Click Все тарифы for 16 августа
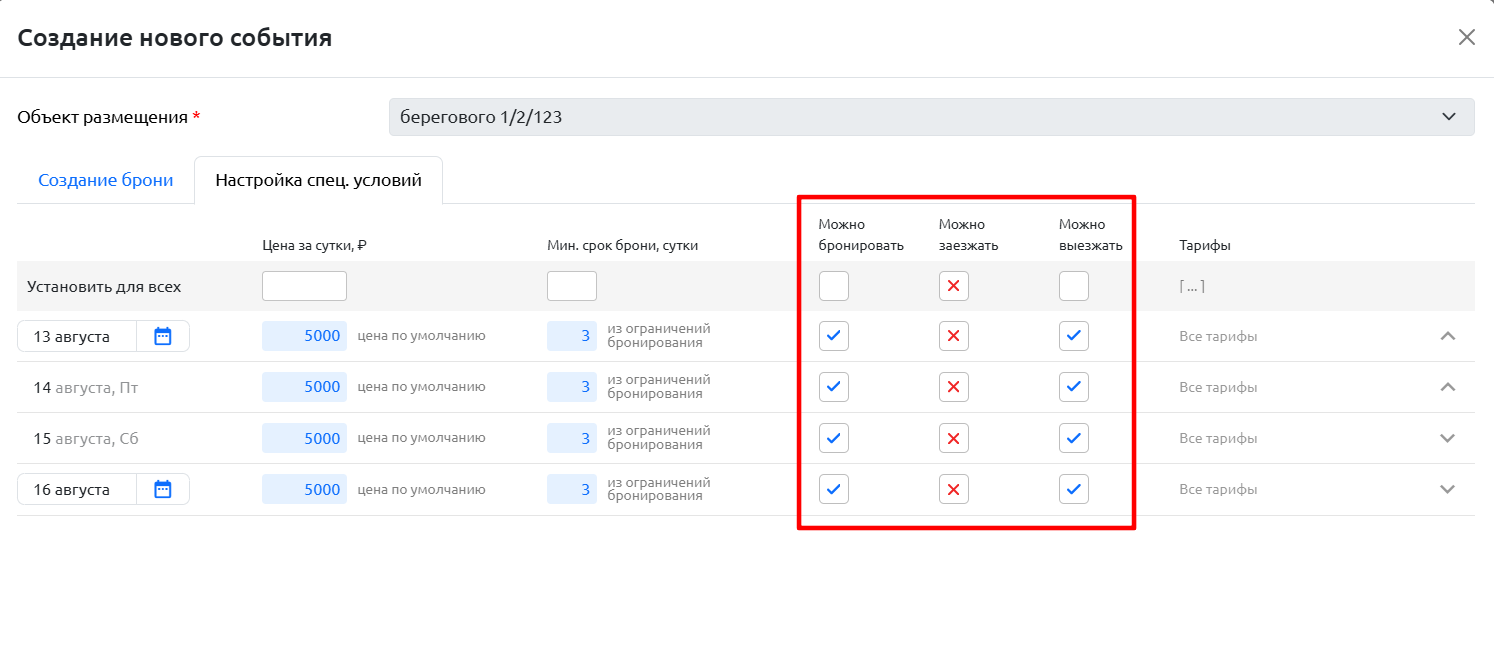 click(x=1218, y=490)
